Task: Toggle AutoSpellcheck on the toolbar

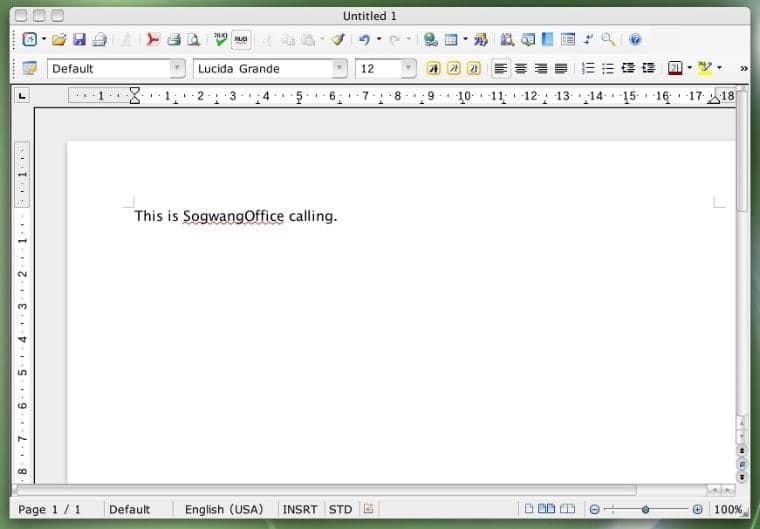Action: coord(241,40)
